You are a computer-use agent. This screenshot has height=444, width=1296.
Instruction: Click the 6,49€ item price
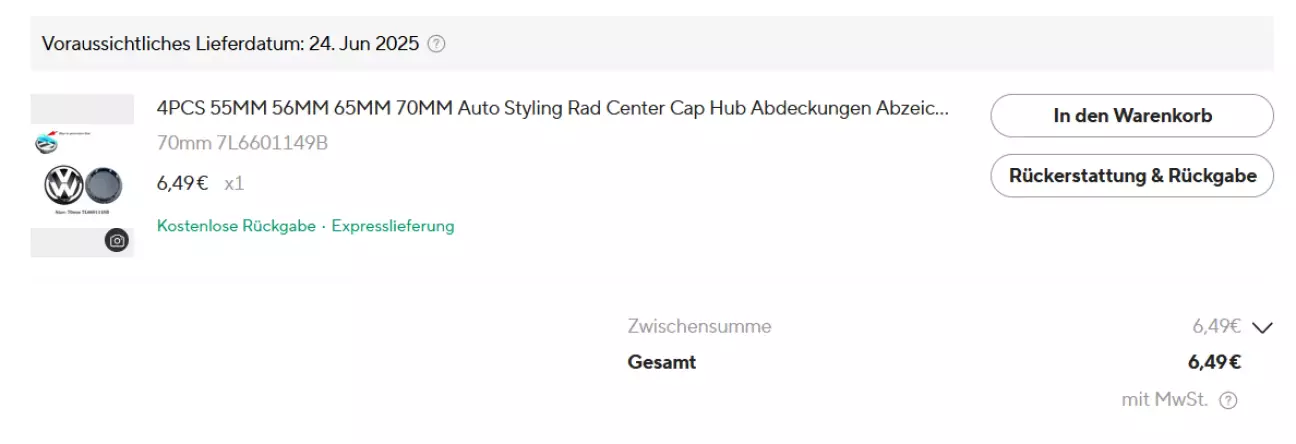(182, 183)
